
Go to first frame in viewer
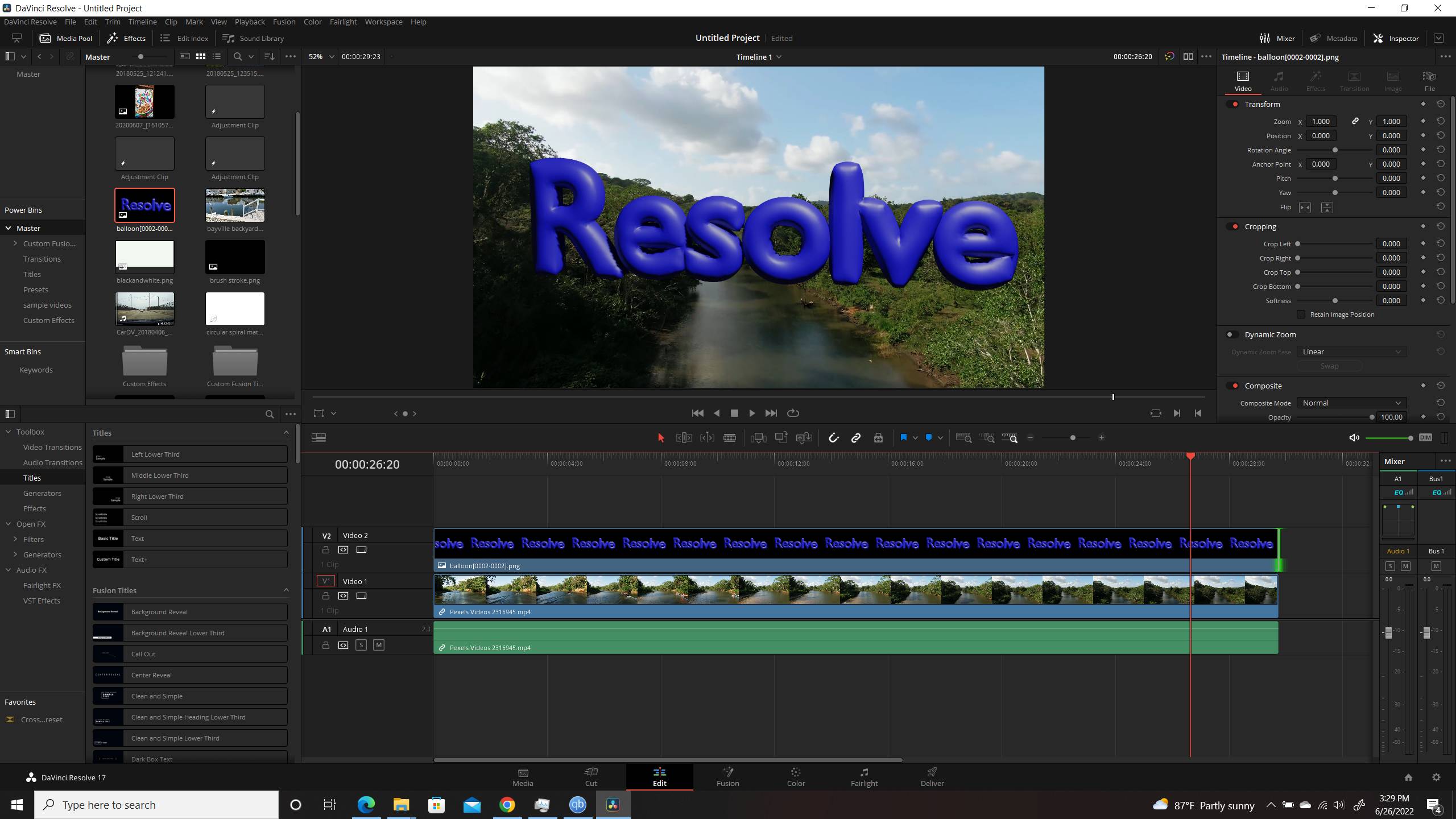click(697, 413)
